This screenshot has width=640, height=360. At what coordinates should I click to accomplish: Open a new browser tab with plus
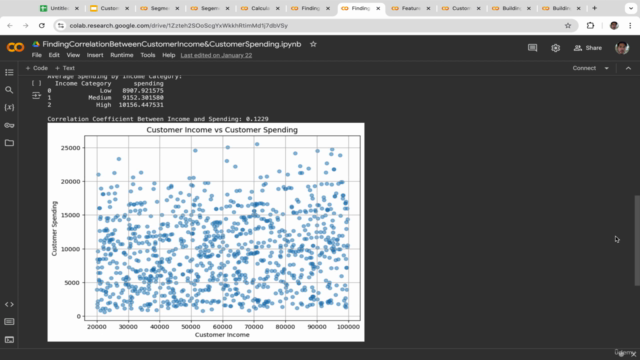click(594, 8)
